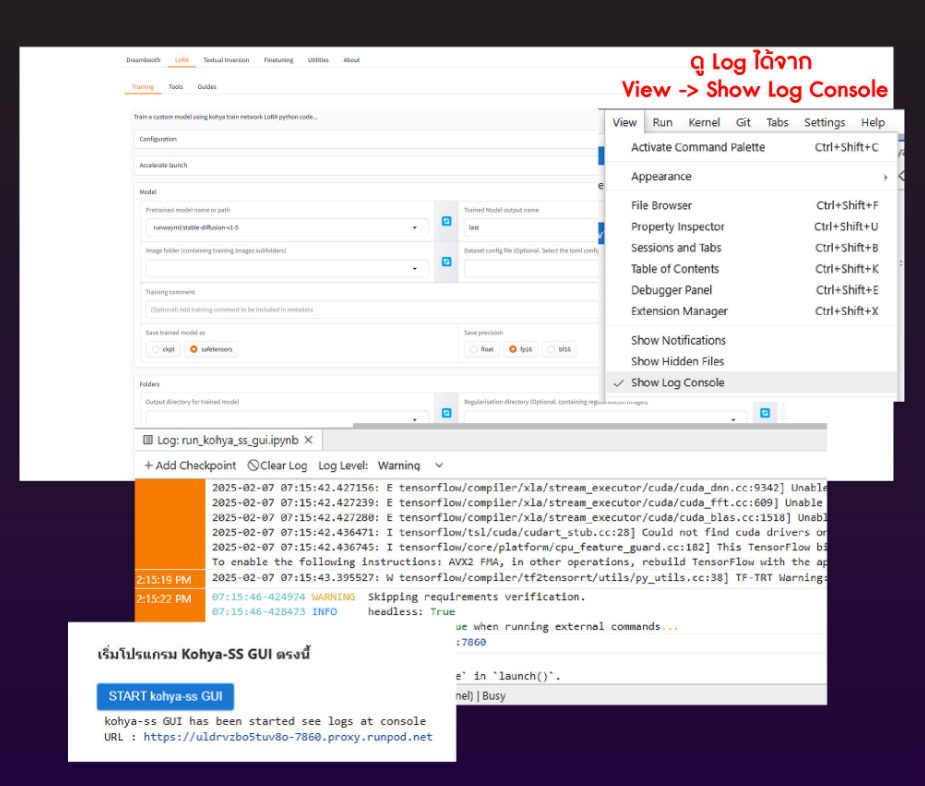This screenshot has height=786, width=925.
Task: Expand the Appearance submenu arrow
Action: (x=885, y=177)
